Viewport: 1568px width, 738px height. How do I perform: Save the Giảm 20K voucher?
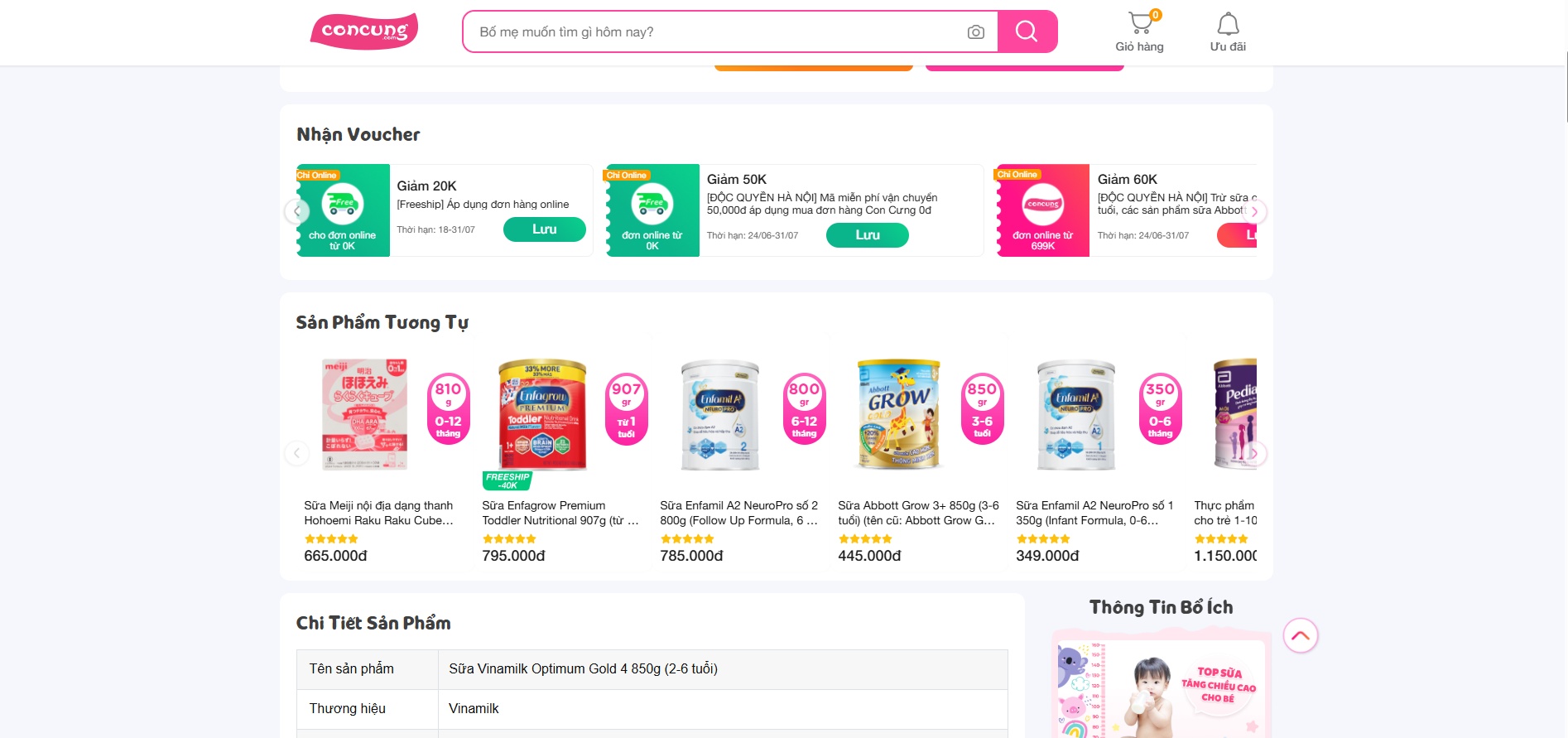point(544,229)
